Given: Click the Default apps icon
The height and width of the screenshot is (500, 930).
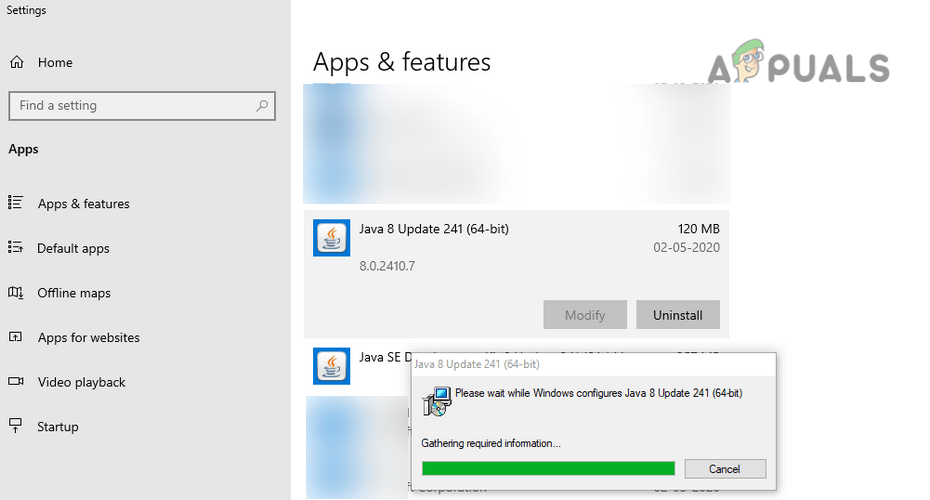Looking at the screenshot, I should (15, 247).
